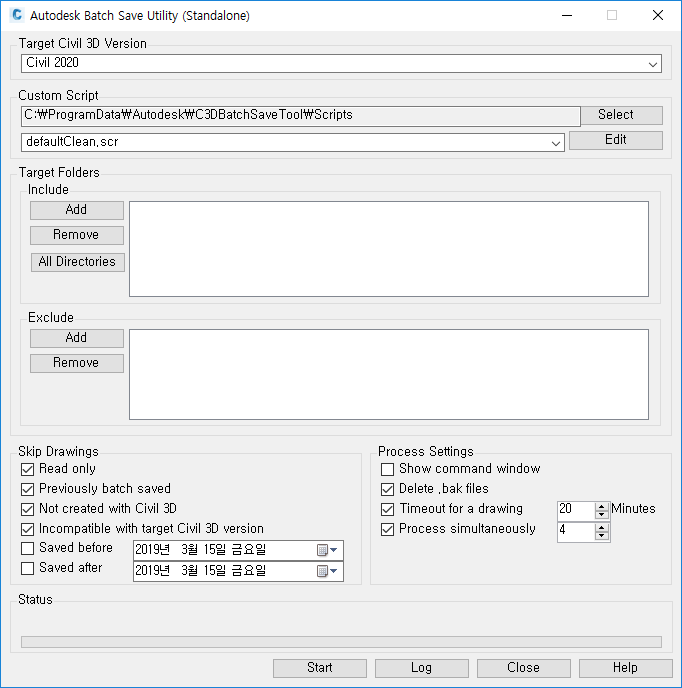Viewport: 682px width, 688px height.
Task: Click Remove under Exclude folders
Action: click(x=77, y=363)
